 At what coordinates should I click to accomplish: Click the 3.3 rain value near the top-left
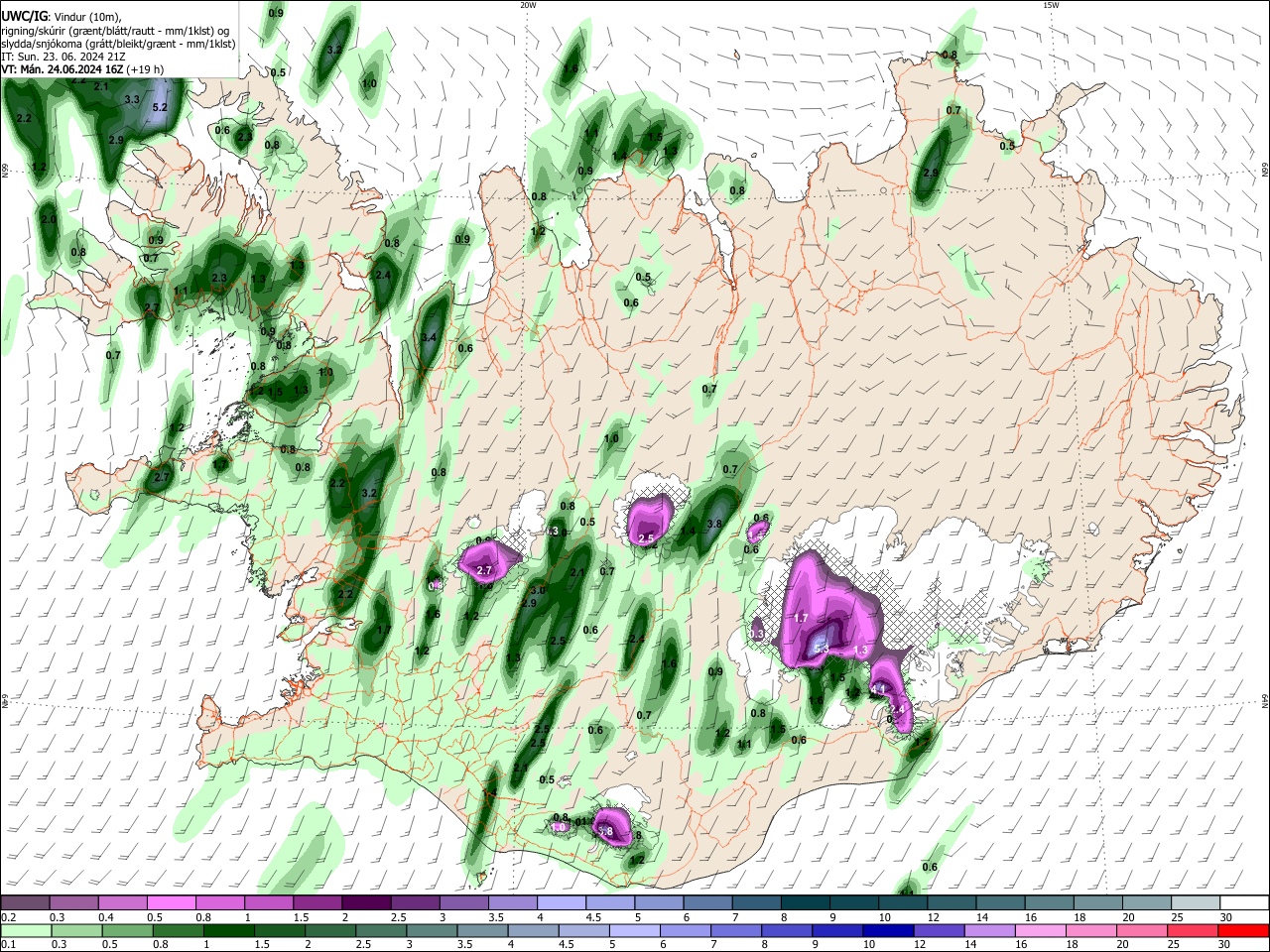point(132,99)
